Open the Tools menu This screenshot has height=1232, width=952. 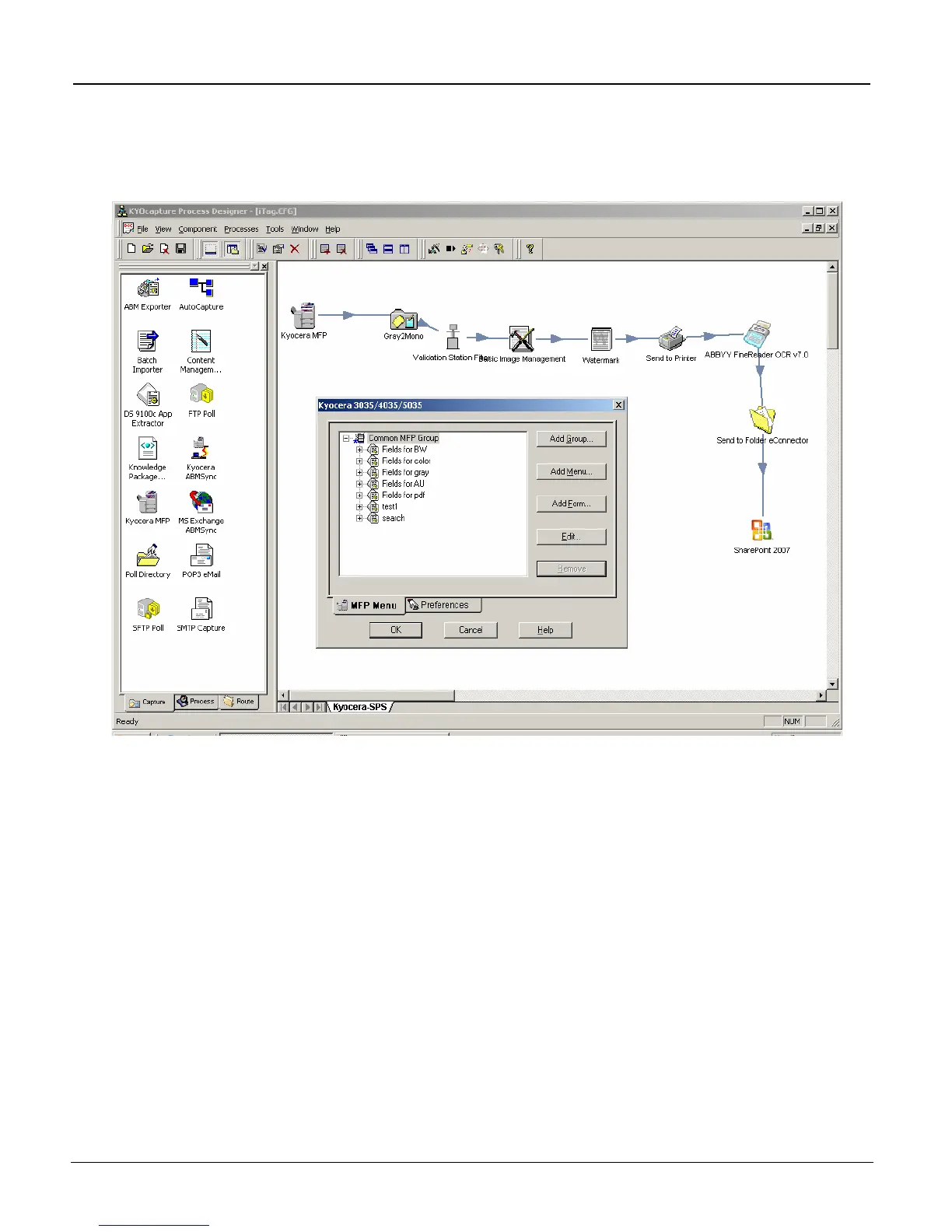[275, 229]
